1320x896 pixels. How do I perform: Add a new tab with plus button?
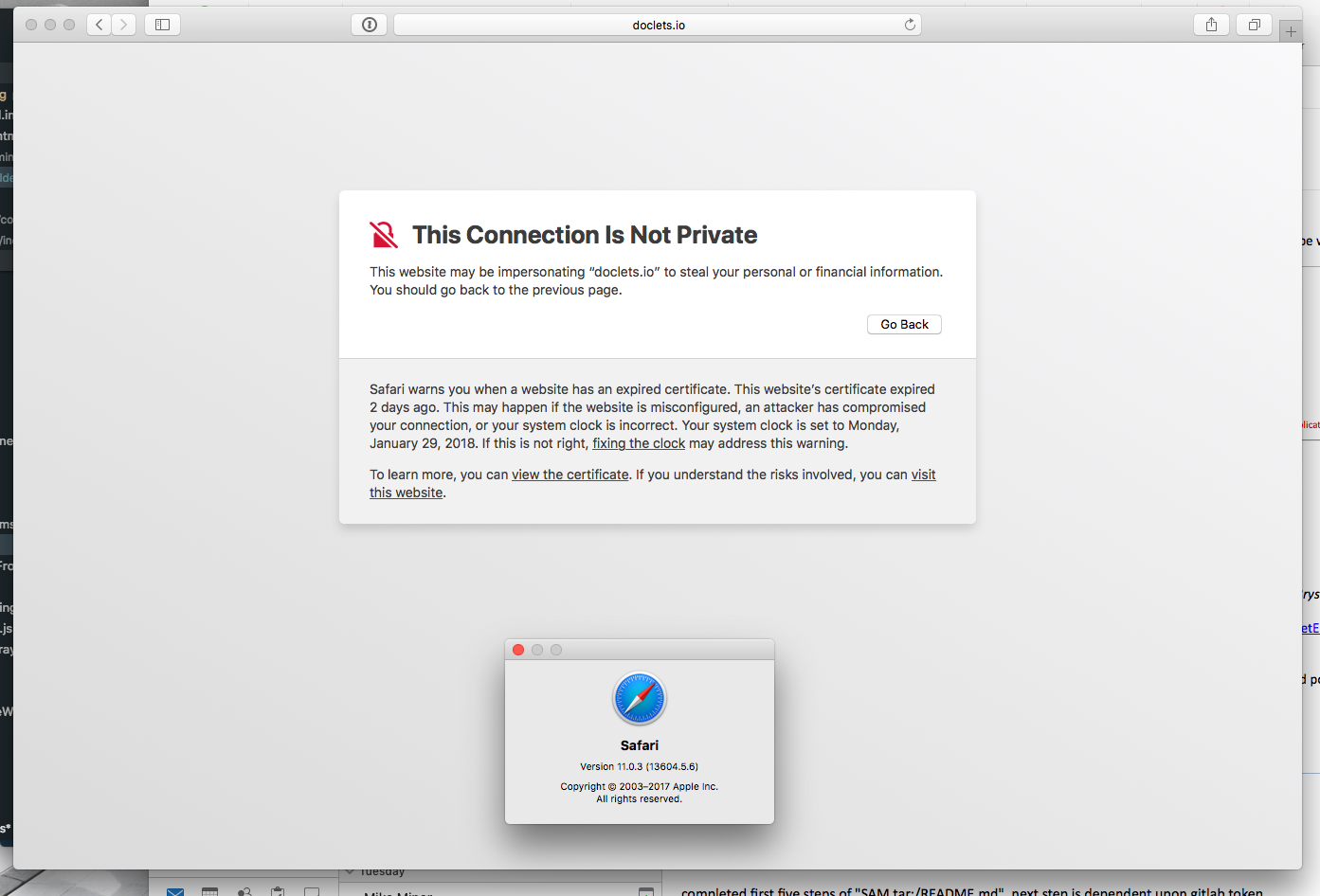pyautogui.click(x=1291, y=31)
